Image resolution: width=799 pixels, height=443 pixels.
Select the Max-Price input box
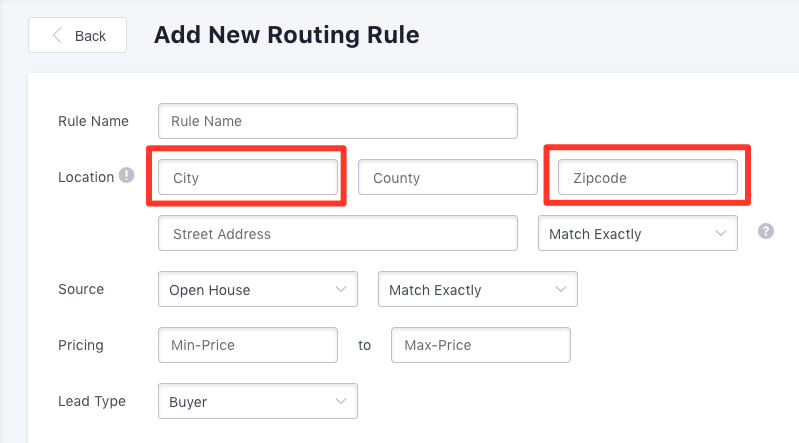[x=481, y=345]
